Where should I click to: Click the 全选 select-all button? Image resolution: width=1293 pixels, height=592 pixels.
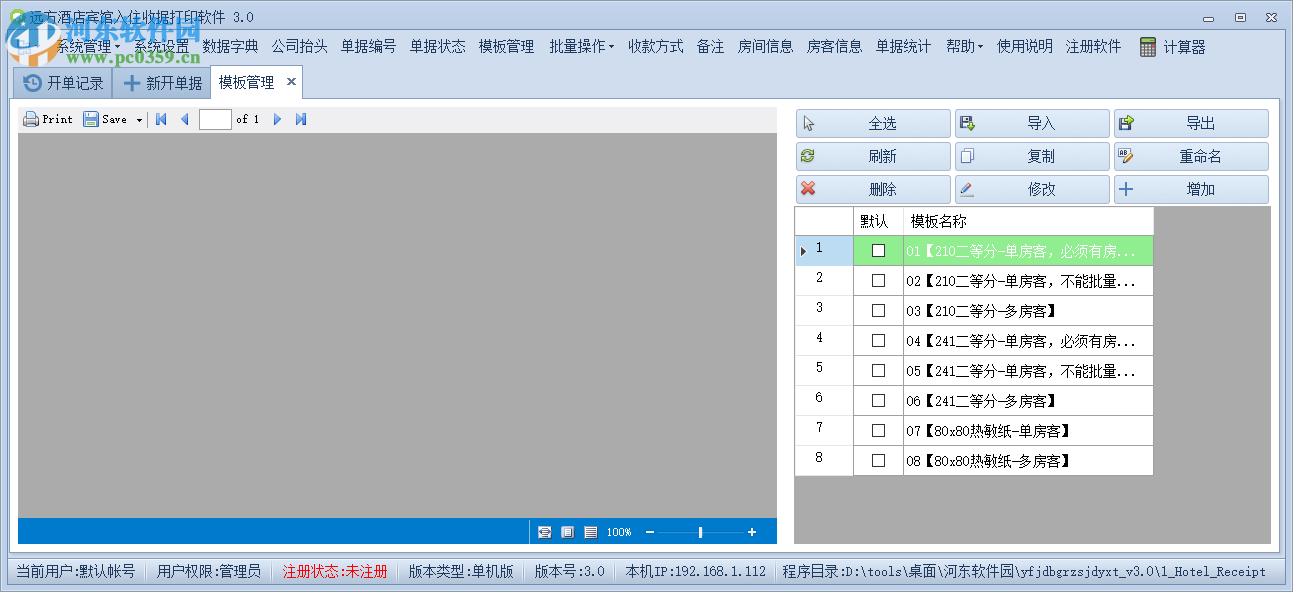click(x=873, y=124)
